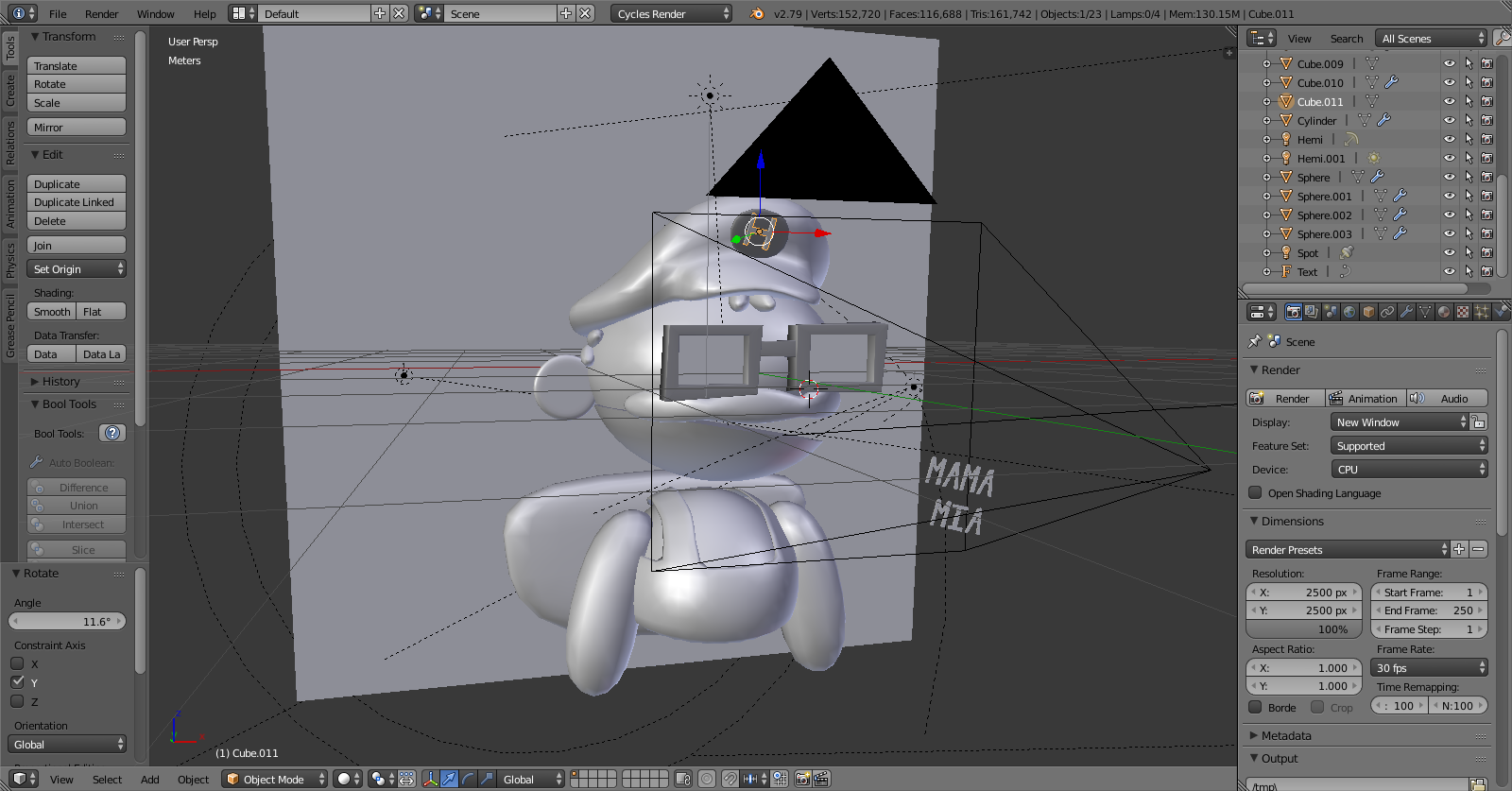The width and height of the screenshot is (1512, 791).
Task: Uncheck Y constraint axis checkbox
Action: click(17, 682)
